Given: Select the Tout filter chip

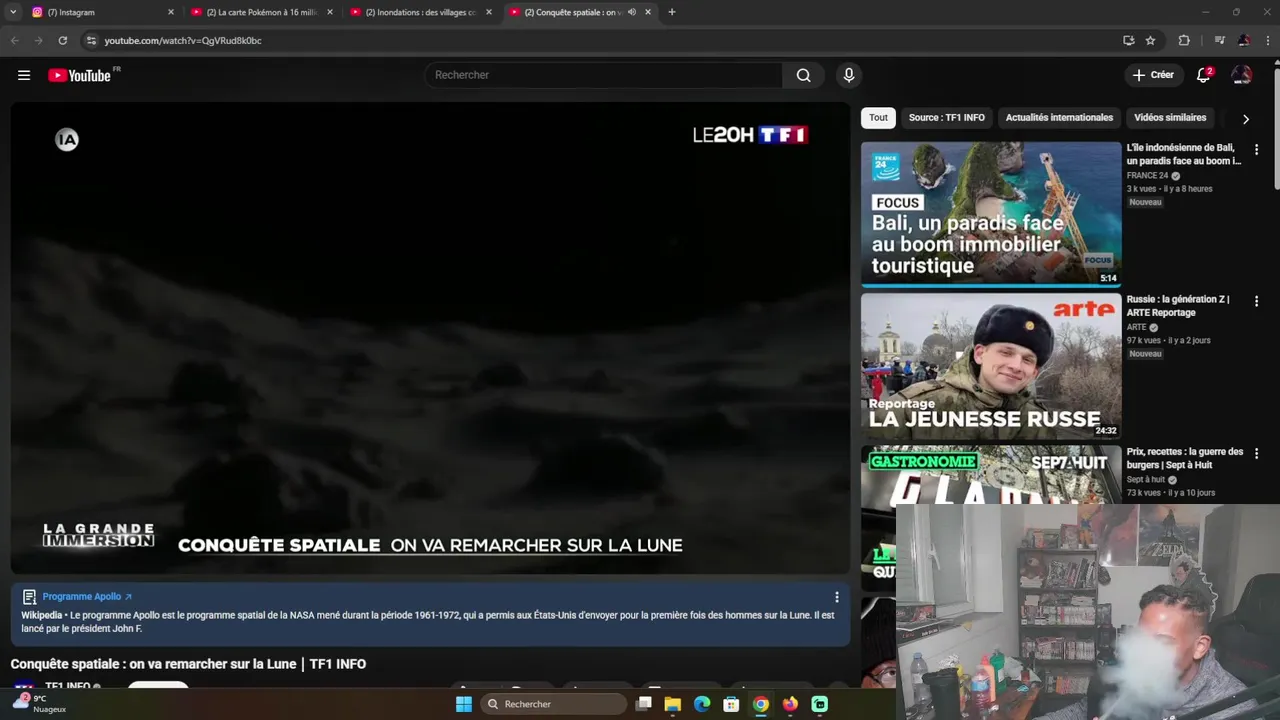Looking at the screenshot, I should 878,118.
